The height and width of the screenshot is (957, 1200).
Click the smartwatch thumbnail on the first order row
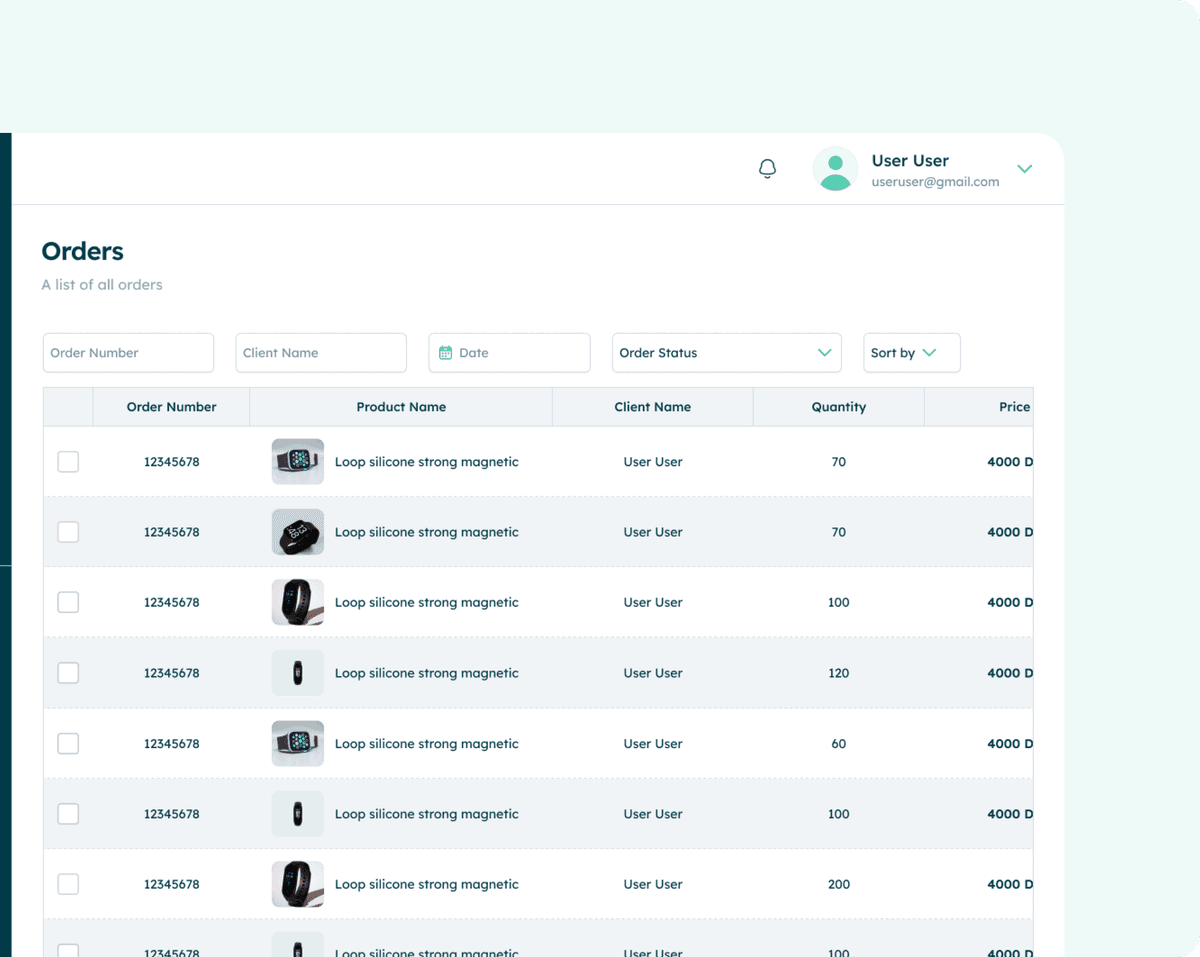(x=297, y=461)
